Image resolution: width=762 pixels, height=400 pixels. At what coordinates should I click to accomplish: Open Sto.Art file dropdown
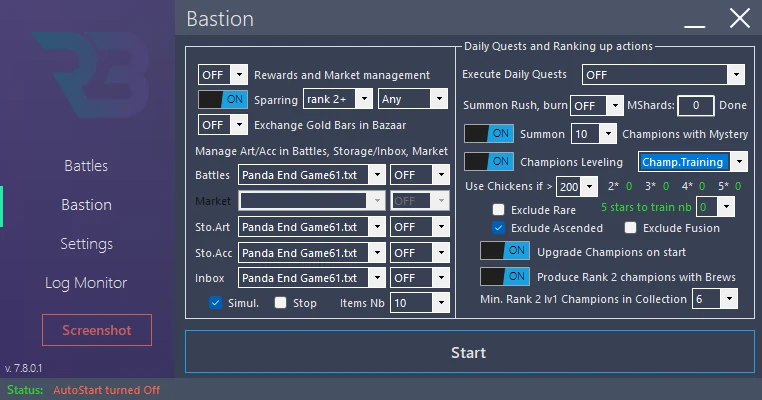coord(312,227)
